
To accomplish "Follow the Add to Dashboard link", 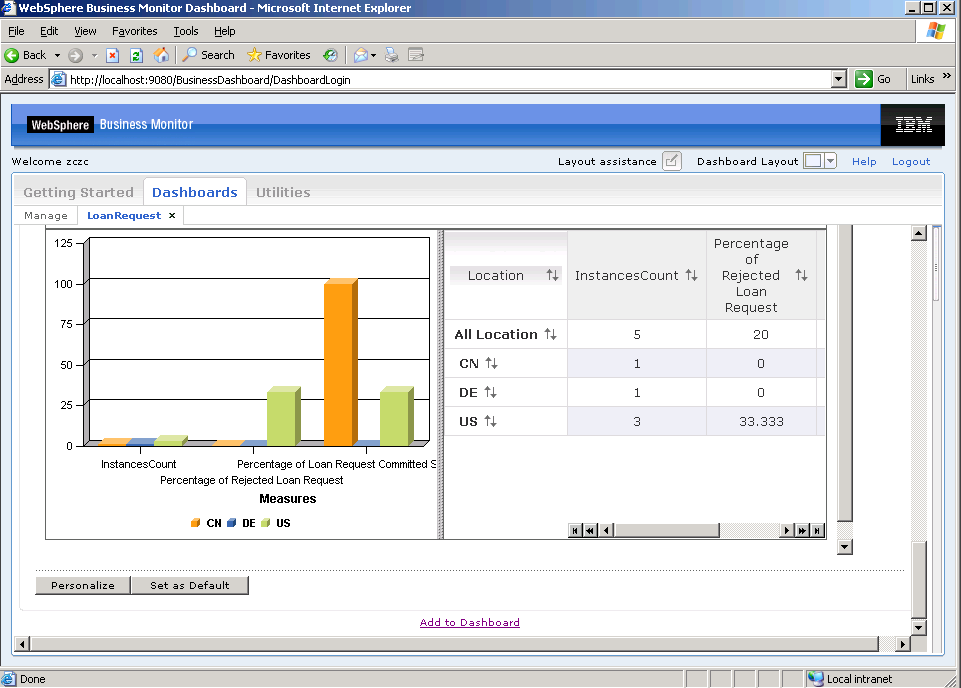I will click(x=470, y=622).
